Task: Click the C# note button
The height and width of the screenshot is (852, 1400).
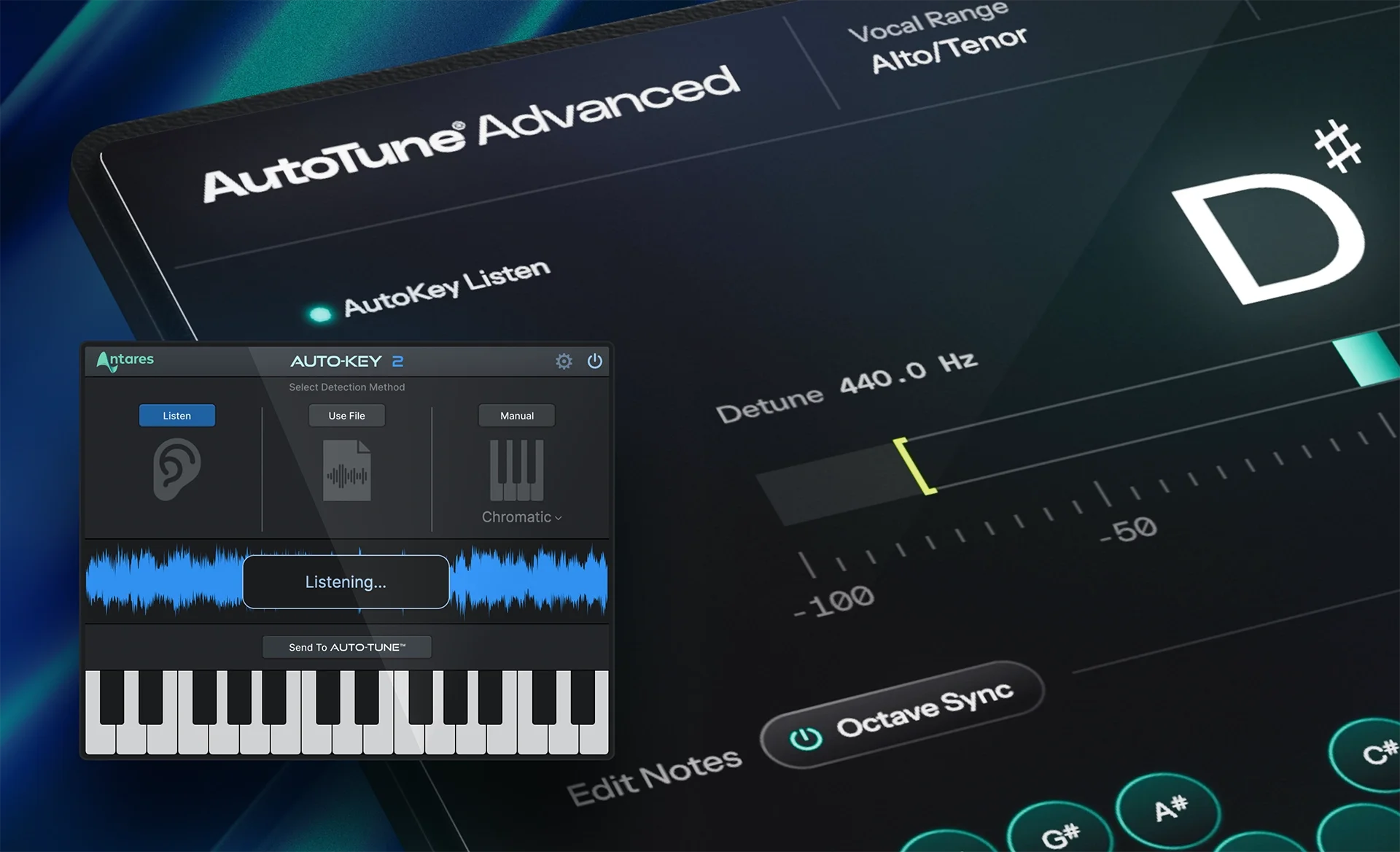Action: pos(1371,754)
